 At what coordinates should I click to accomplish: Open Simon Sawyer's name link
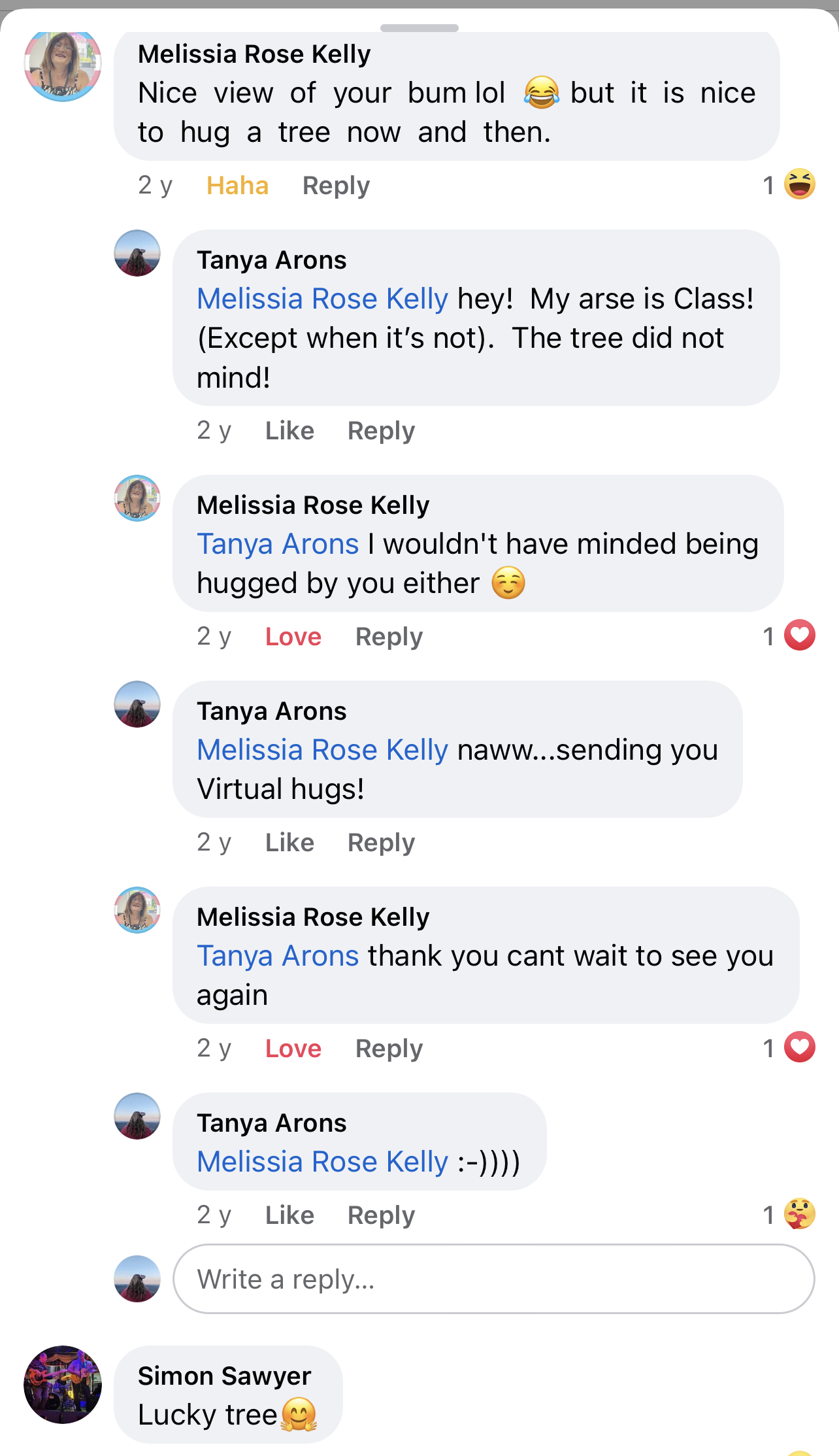tap(224, 1376)
